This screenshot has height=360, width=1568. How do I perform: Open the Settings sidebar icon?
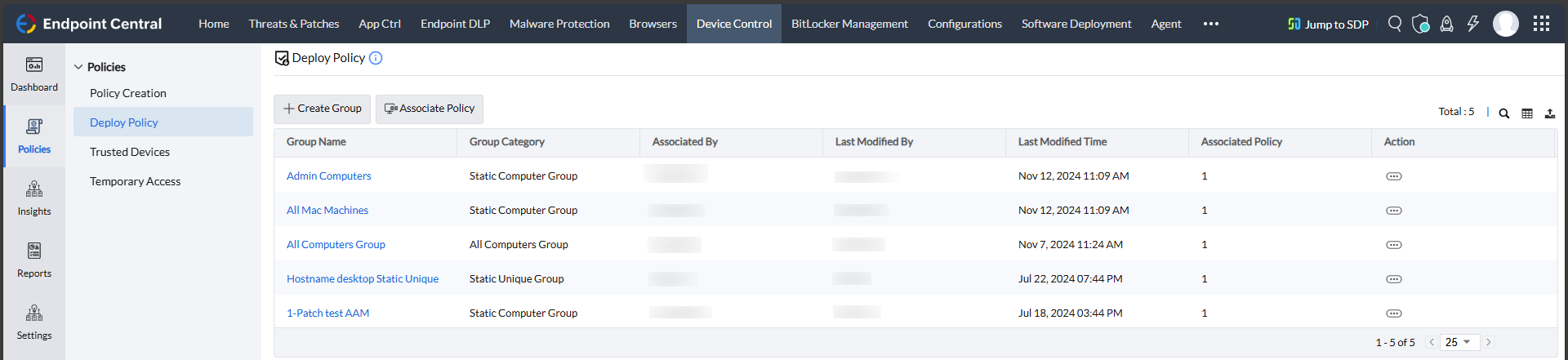coord(34,322)
